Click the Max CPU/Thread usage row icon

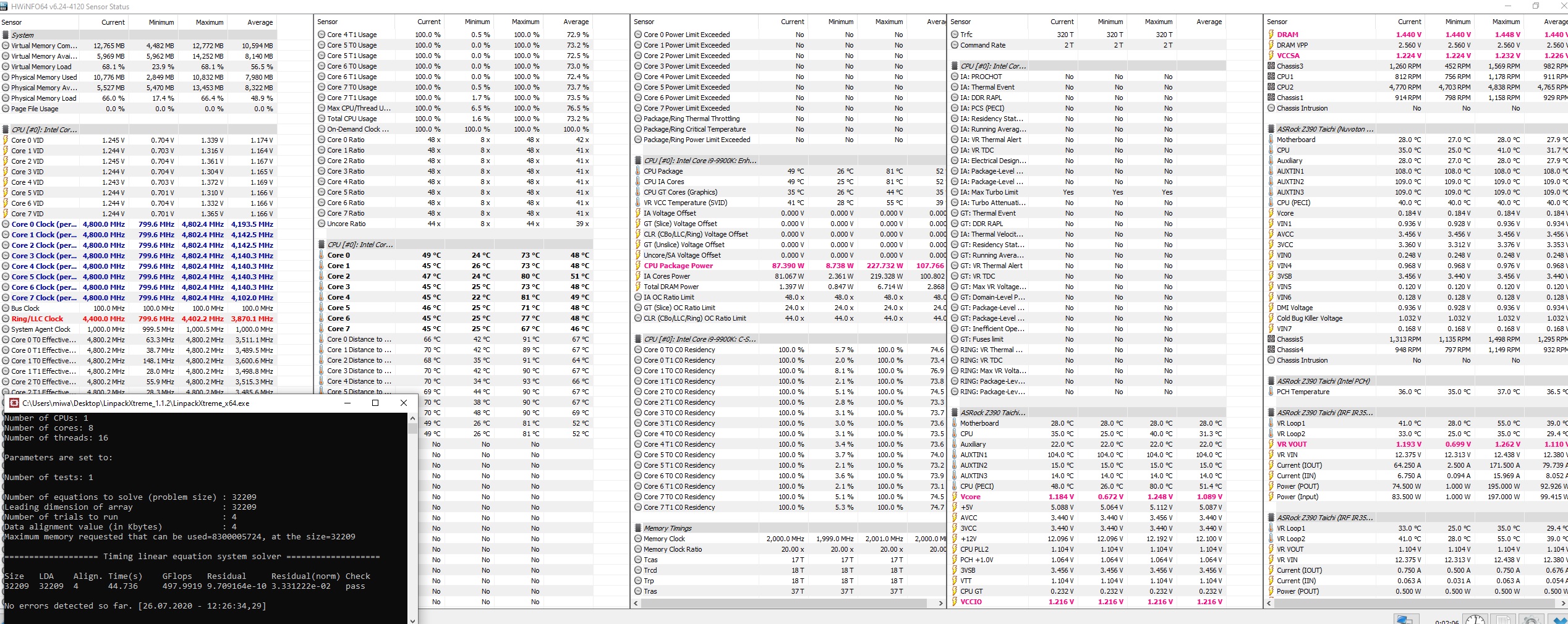[322, 108]
